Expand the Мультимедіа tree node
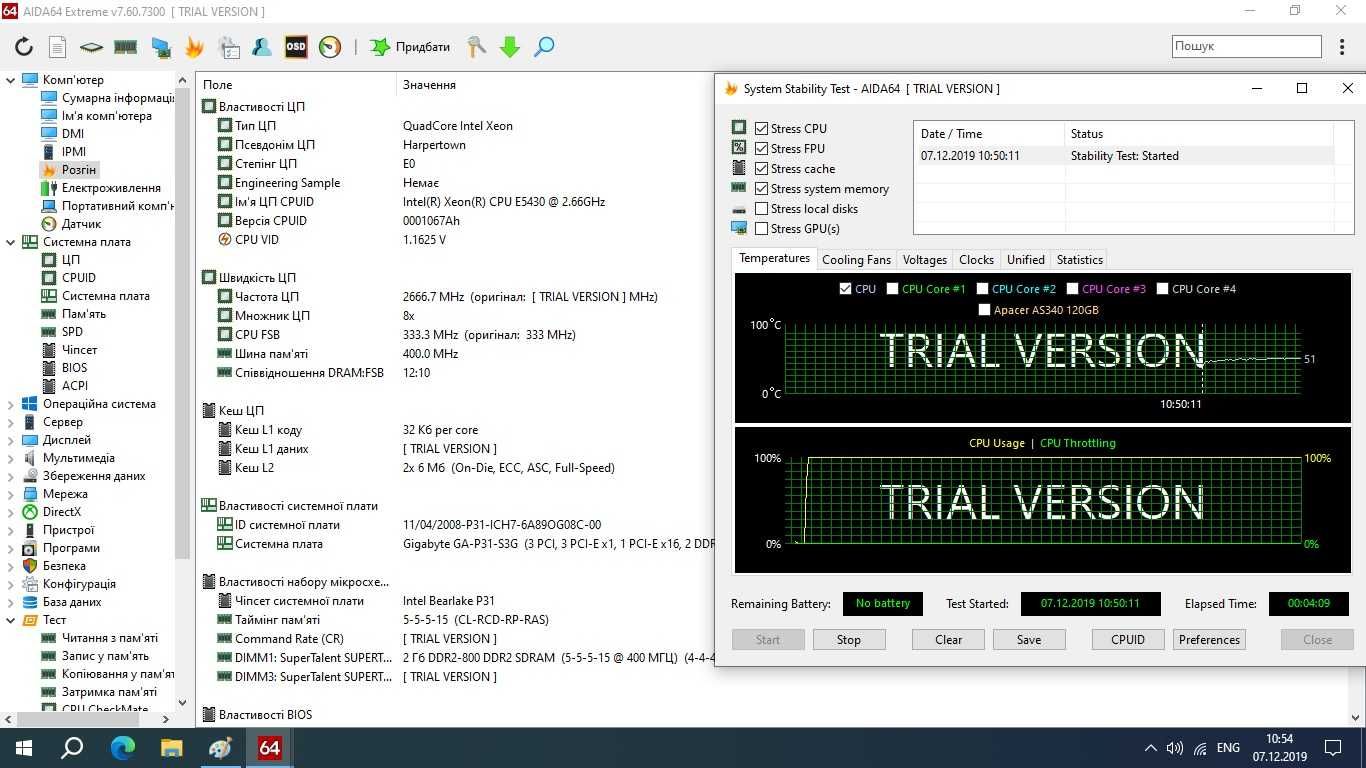1366x768 pixels. coord(11,458)
